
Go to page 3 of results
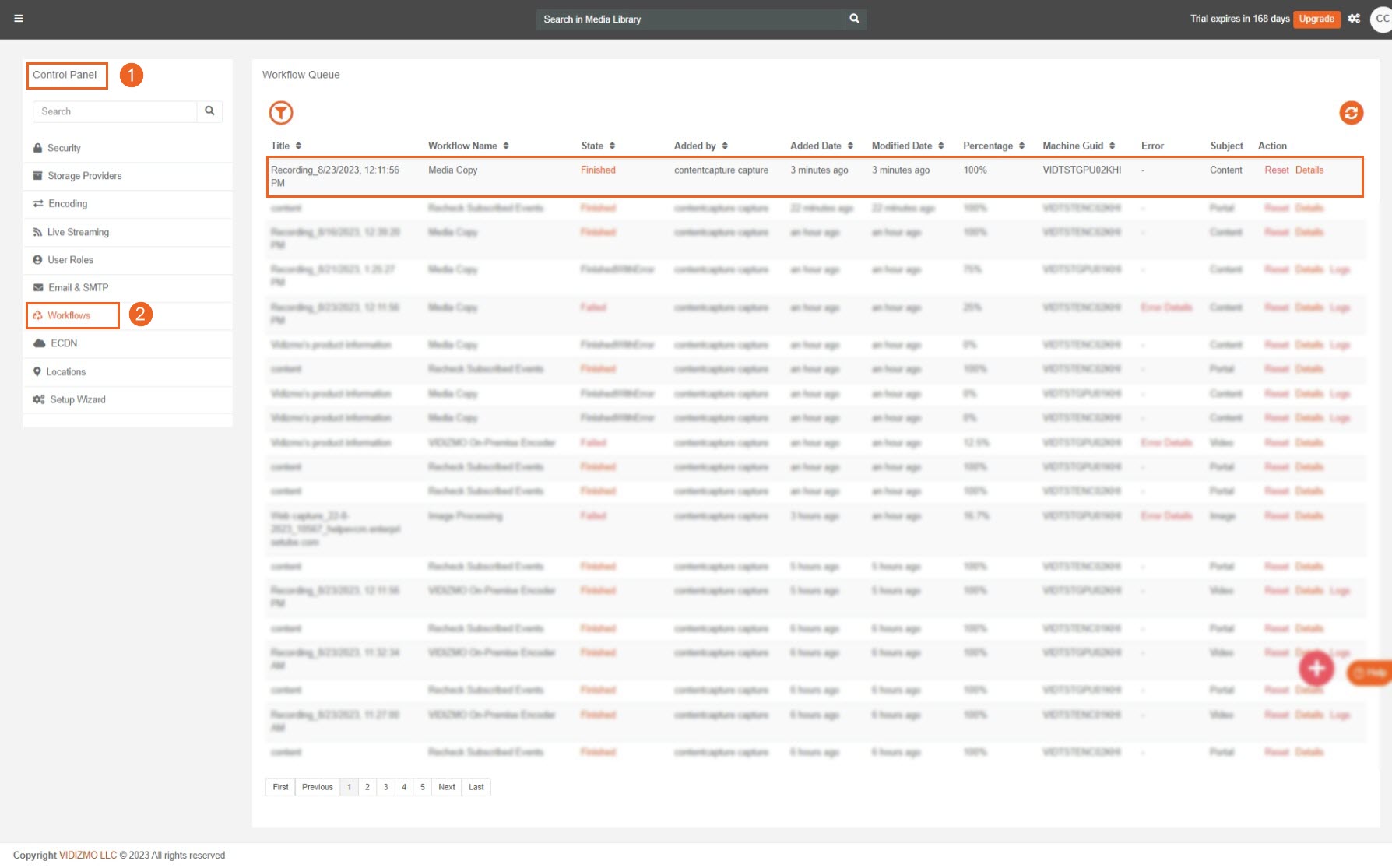[x=385, y=787]
